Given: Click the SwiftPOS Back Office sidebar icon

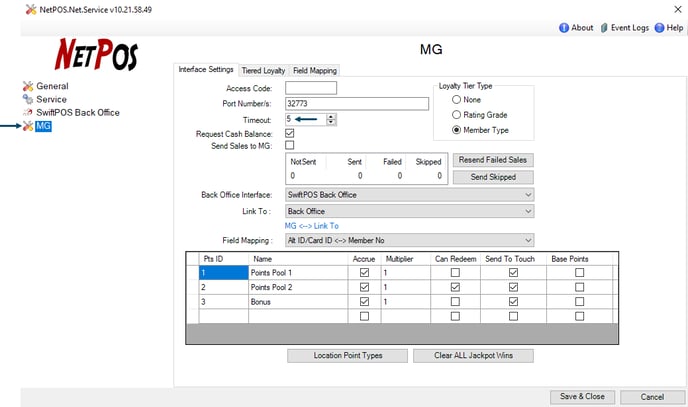Looking at the screenshot, I should (27, 112).
